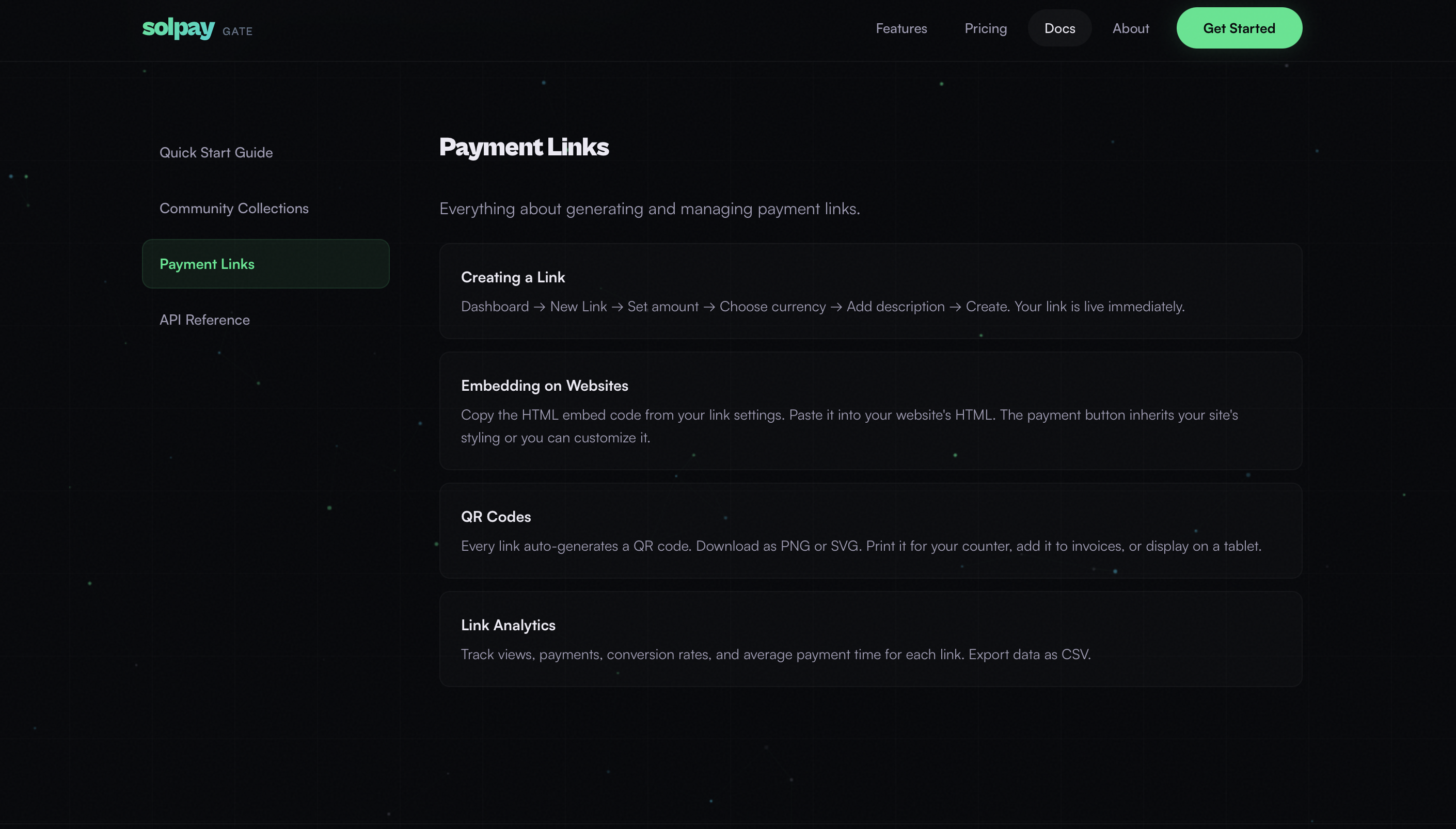The height and width of the screenshot is (829, 1456).
Task: Open the About page
Action: [x=1130, y=28]
